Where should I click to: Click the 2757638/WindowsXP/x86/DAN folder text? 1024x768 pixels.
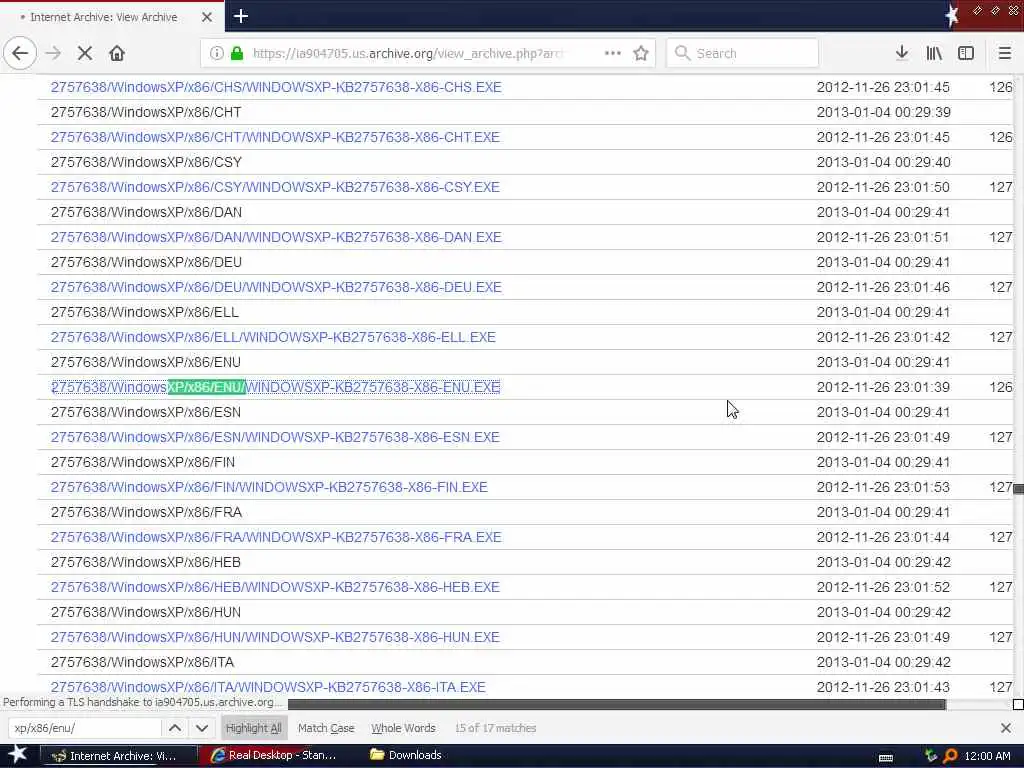(x=146, y=212)
